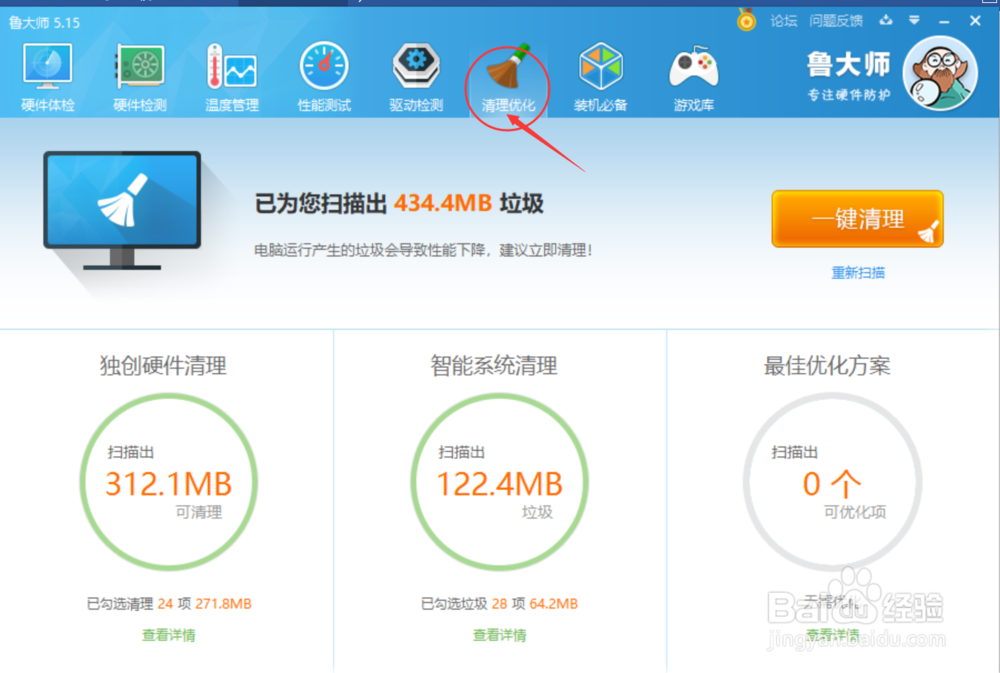The image size is (1000, 673).
Task: Open 温度管理 temperature management
Action: pos(232,78)
